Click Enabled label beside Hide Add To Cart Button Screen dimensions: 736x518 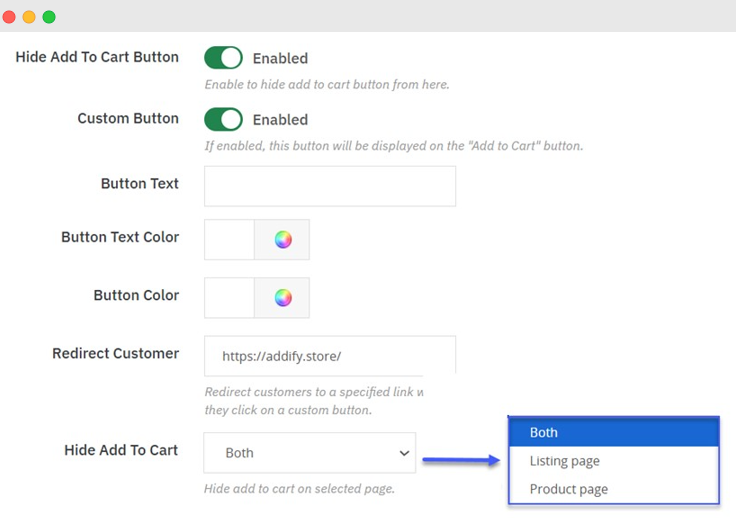[280, 59]
